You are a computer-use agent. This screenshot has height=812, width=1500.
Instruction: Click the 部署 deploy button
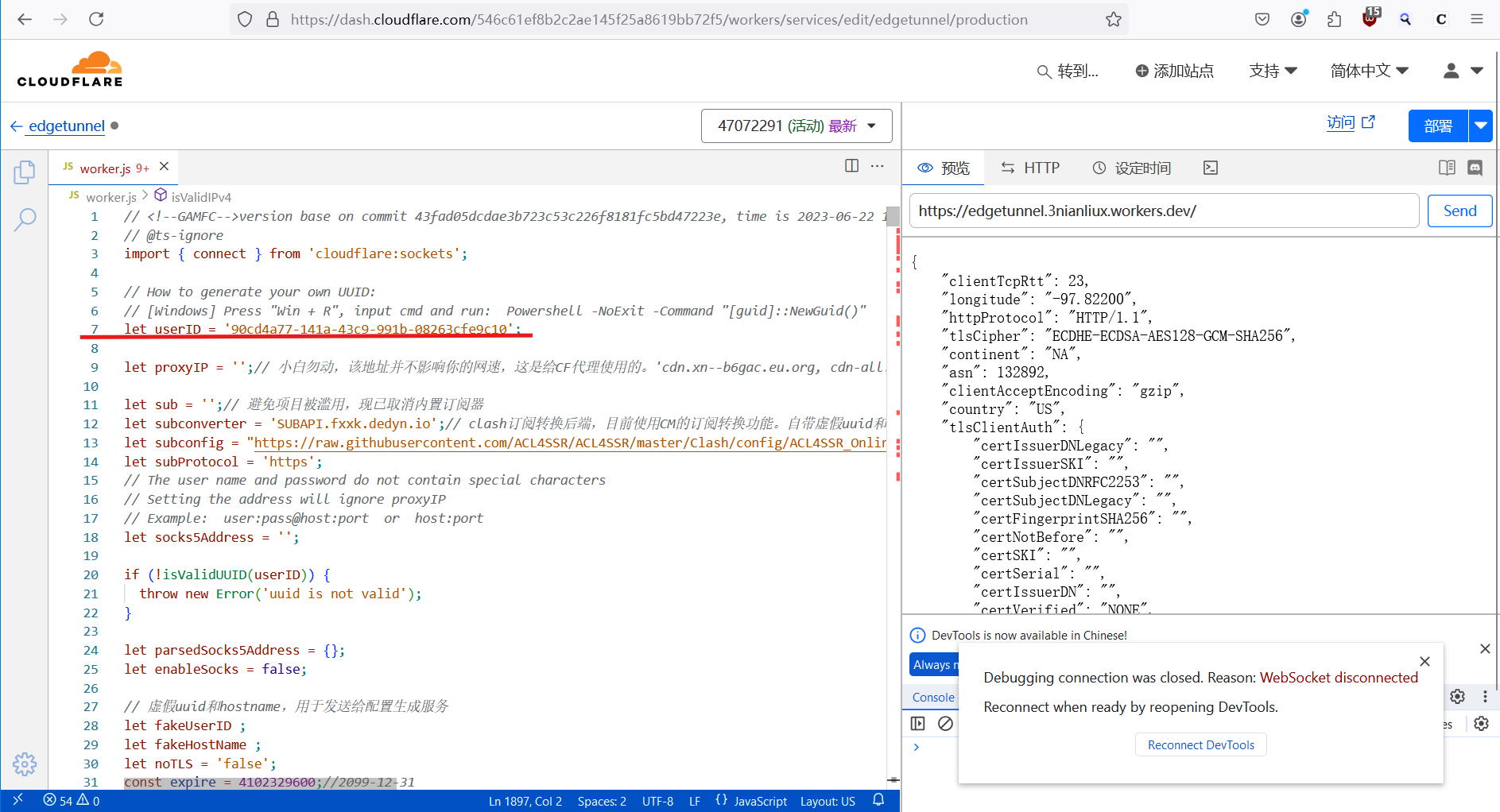point(1438,126)
